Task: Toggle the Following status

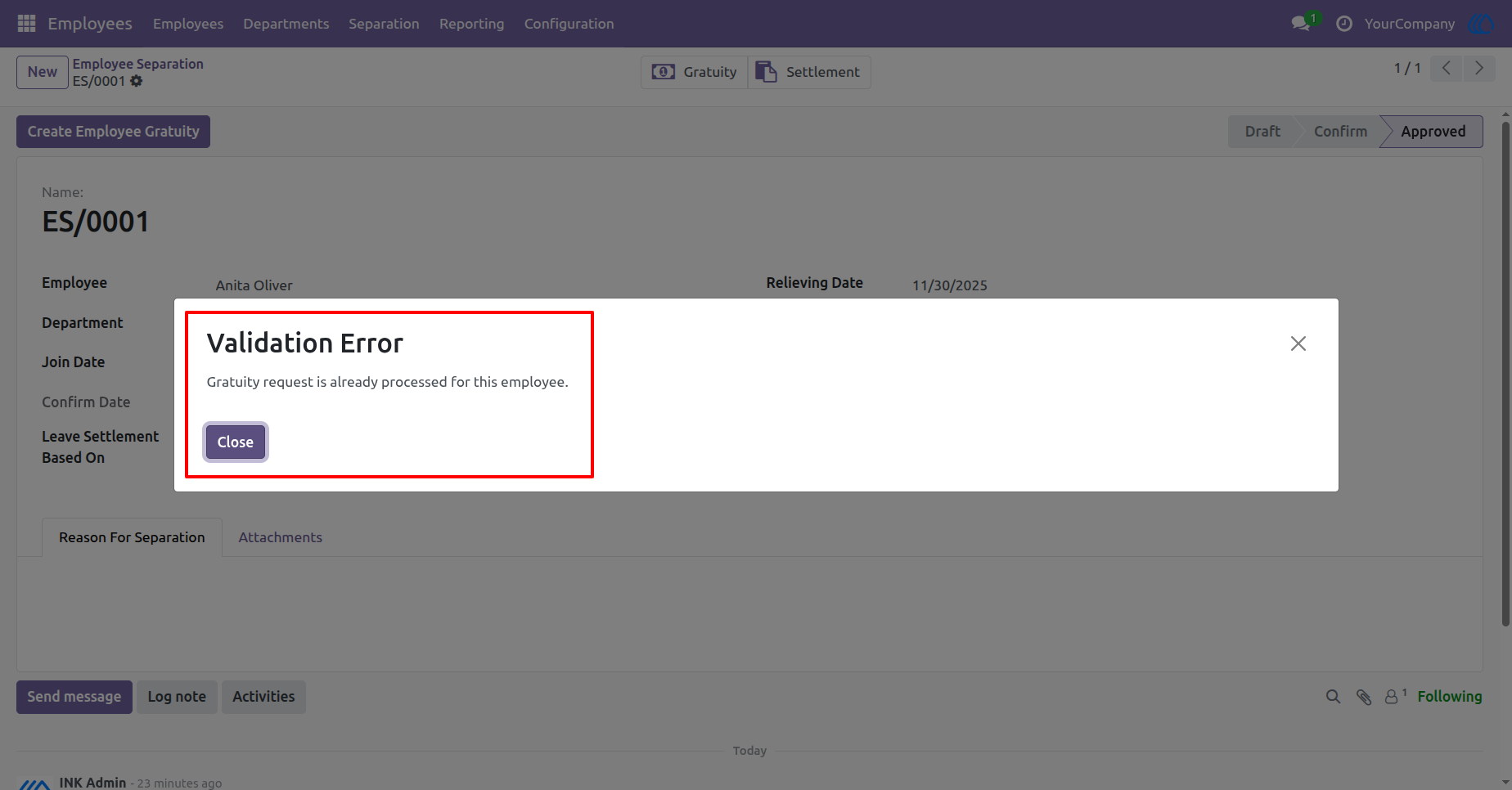Action: [x=1450, y=697]
